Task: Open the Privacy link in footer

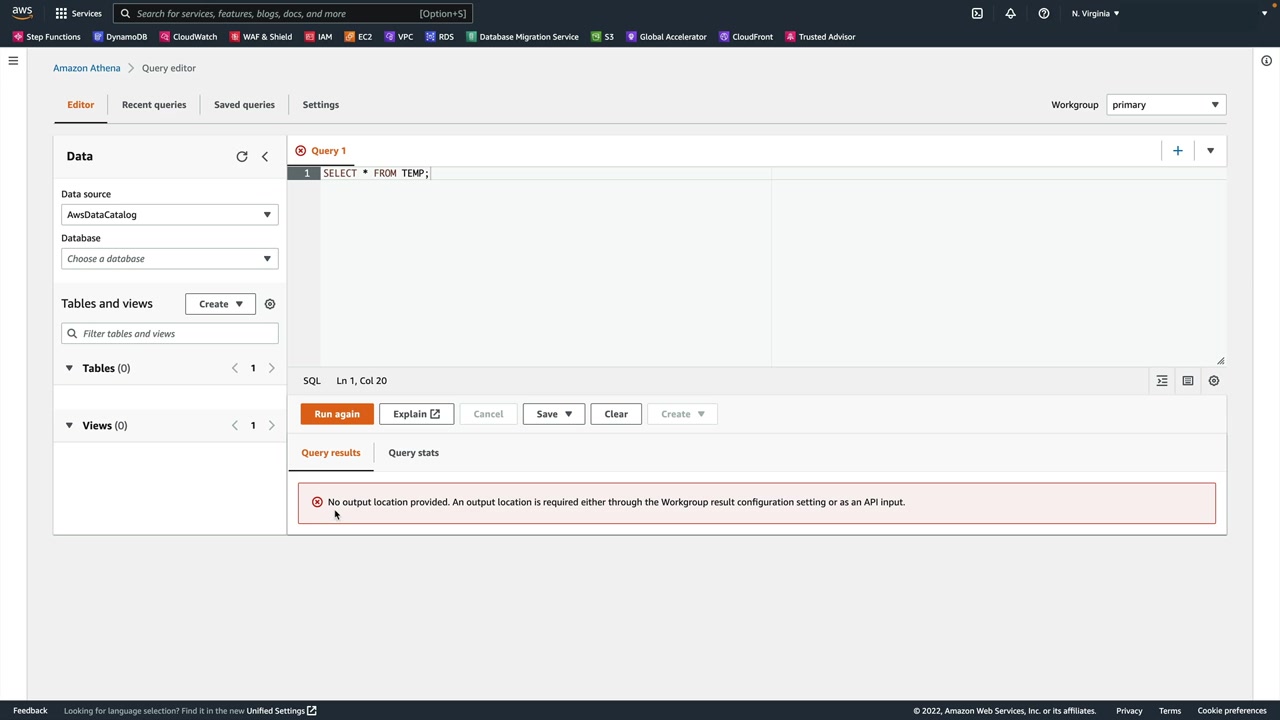Action: click(1129, 711)
